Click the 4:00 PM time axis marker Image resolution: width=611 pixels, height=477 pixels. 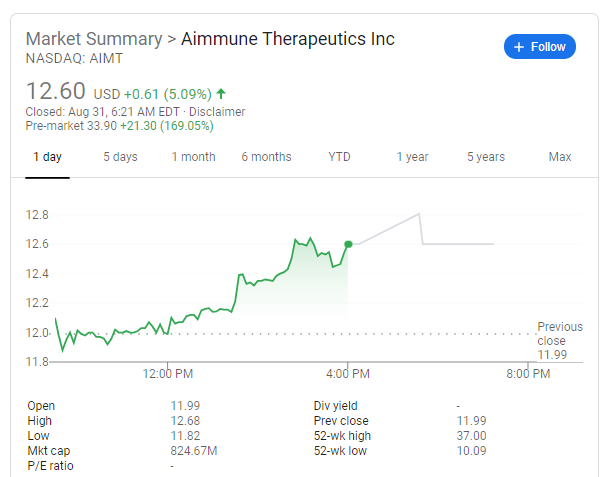pyautogui.click(x=348, y=374)
